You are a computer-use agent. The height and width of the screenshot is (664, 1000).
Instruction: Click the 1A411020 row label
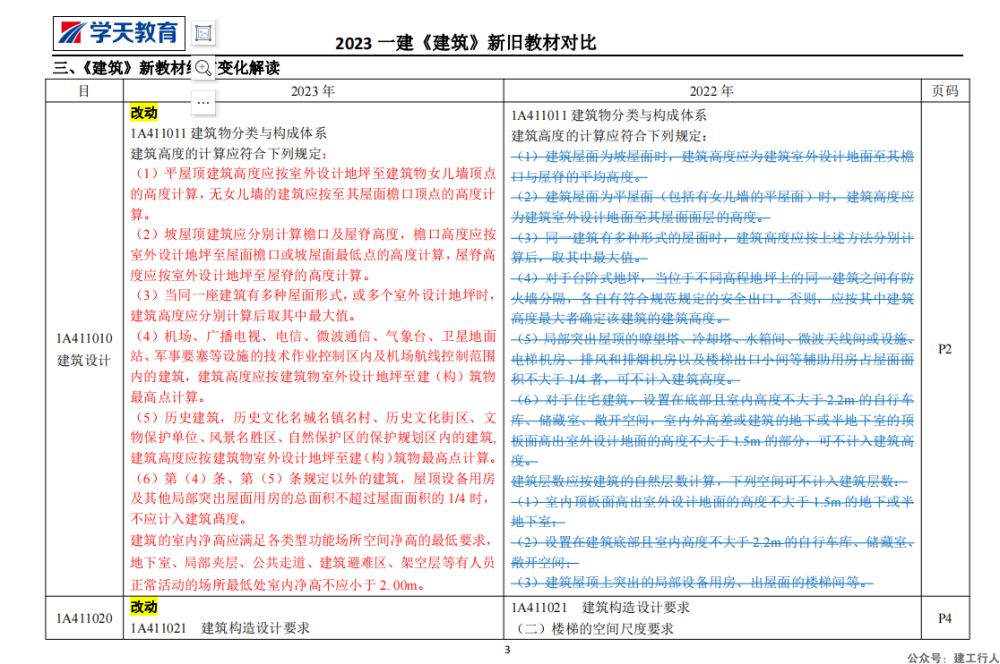(x=84, y=618)
